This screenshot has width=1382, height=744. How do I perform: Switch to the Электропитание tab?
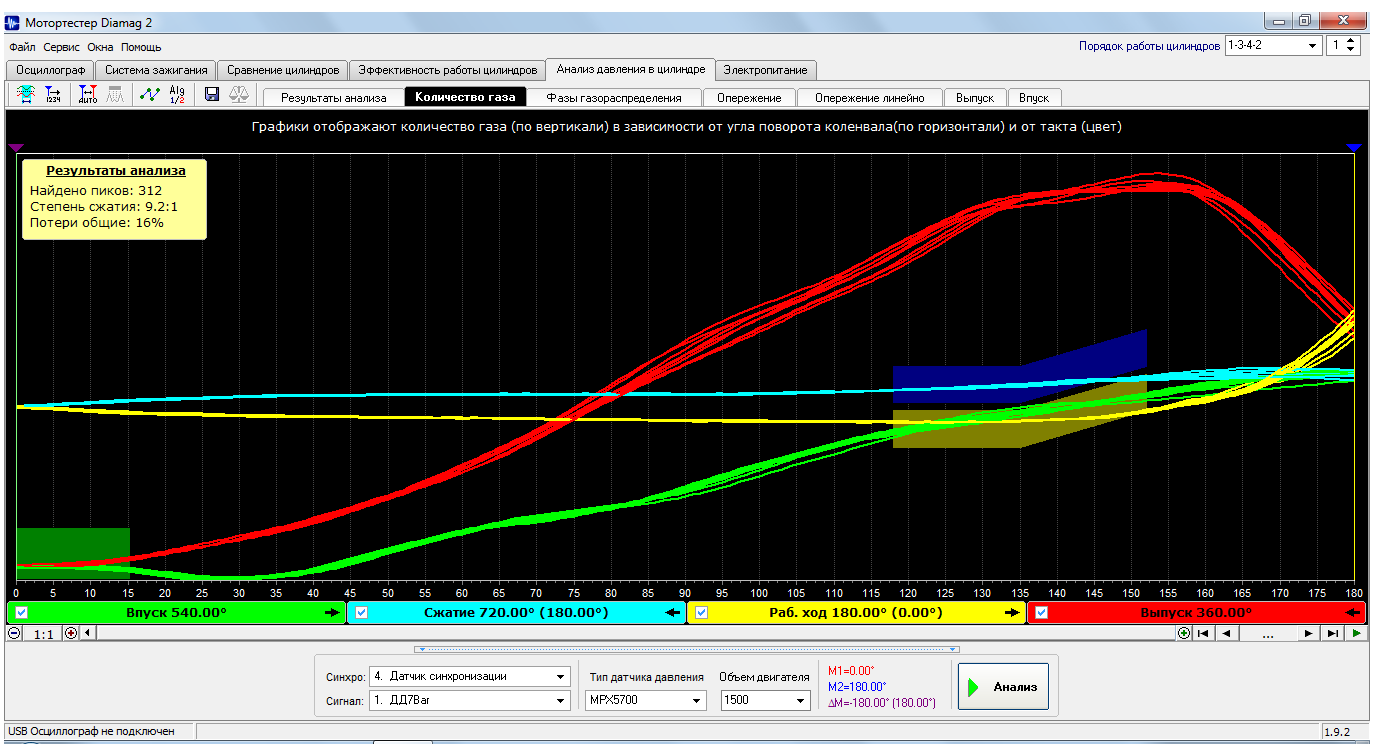tap(767, 70)
